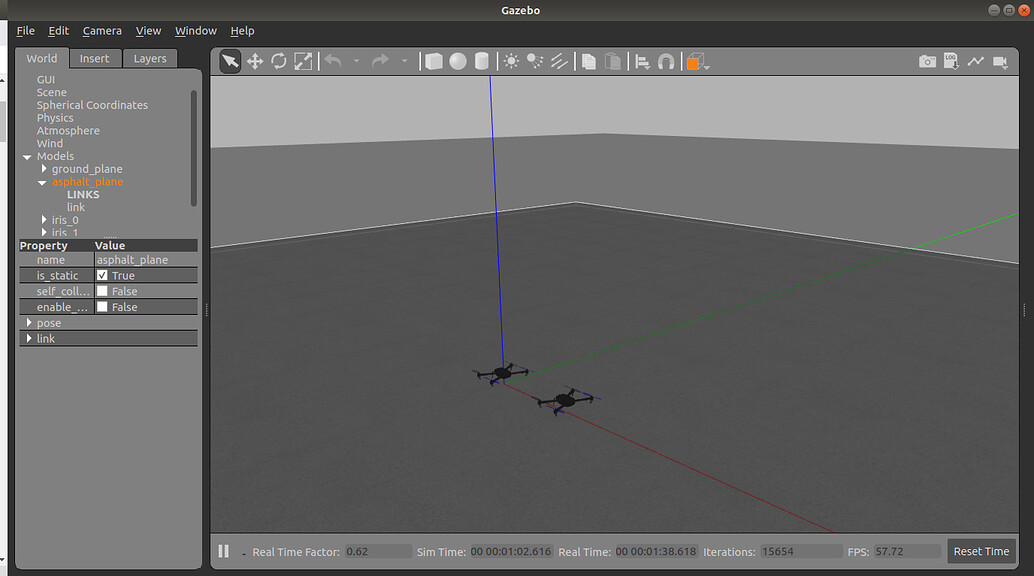This screenshot has height=576, width=1034.
Task: Open the plot tool via the graph icon
Action: coord(976,60)
